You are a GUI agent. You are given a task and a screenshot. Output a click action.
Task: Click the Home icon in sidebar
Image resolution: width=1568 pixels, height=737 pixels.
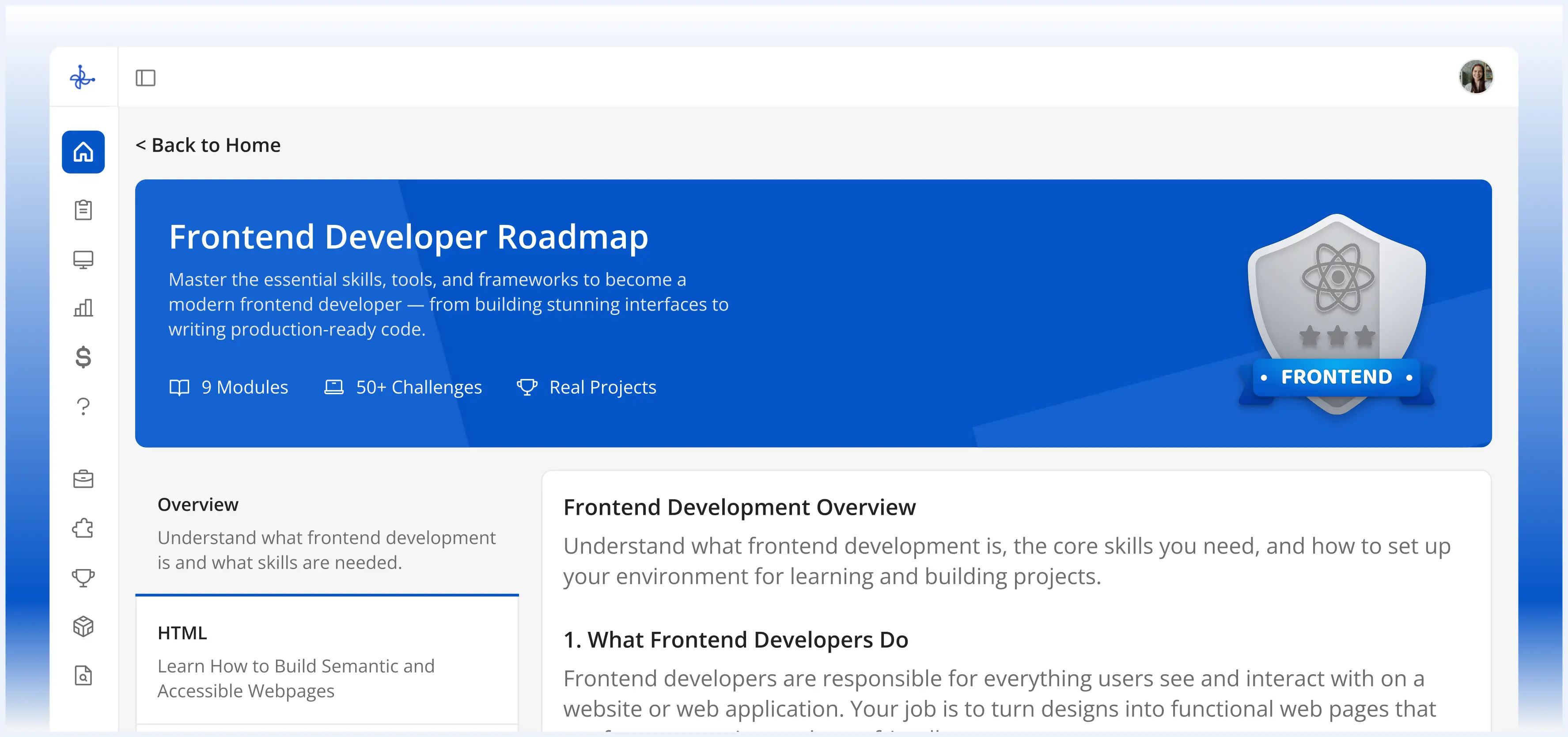83,152
